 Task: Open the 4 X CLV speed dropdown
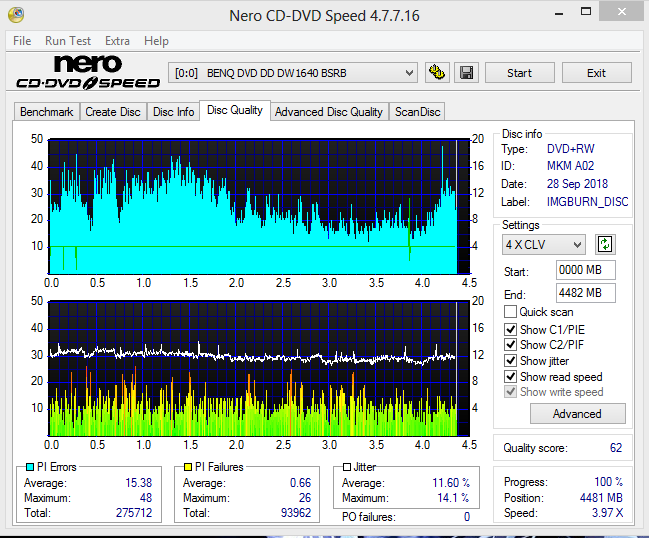coord(543,245)
